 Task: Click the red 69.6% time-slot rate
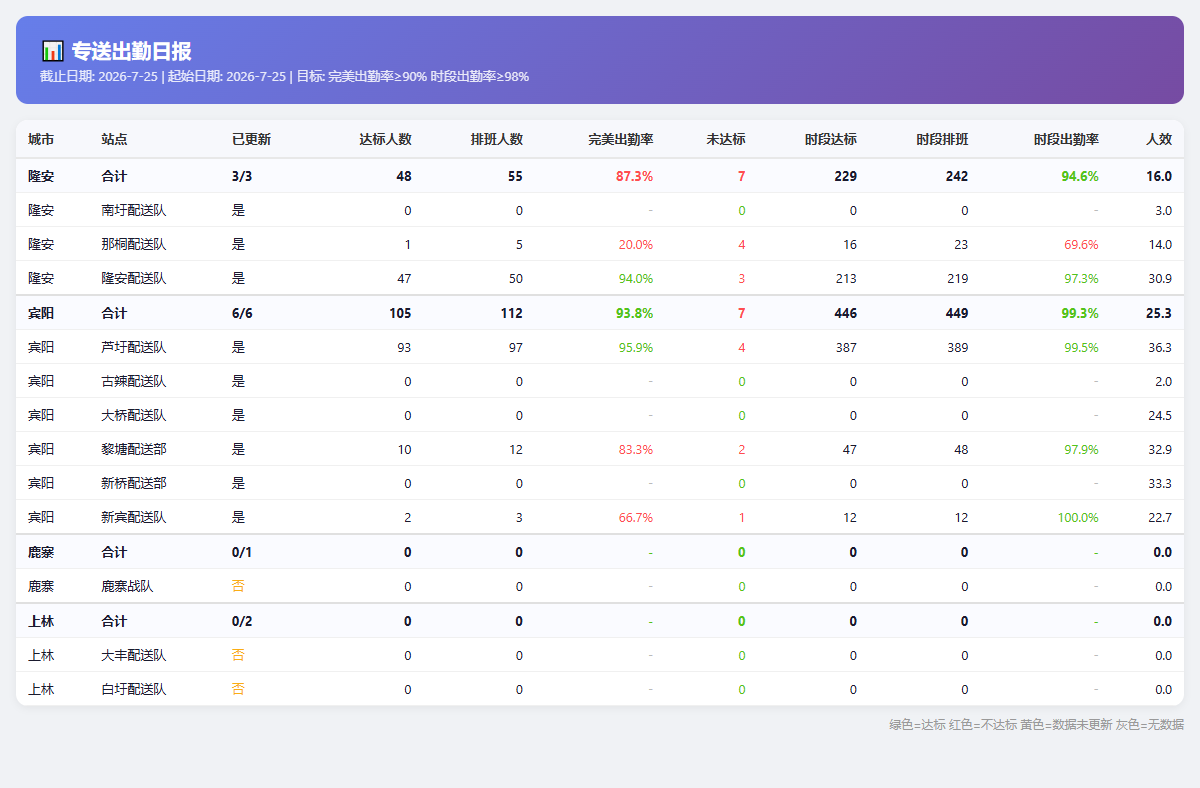1081,244
